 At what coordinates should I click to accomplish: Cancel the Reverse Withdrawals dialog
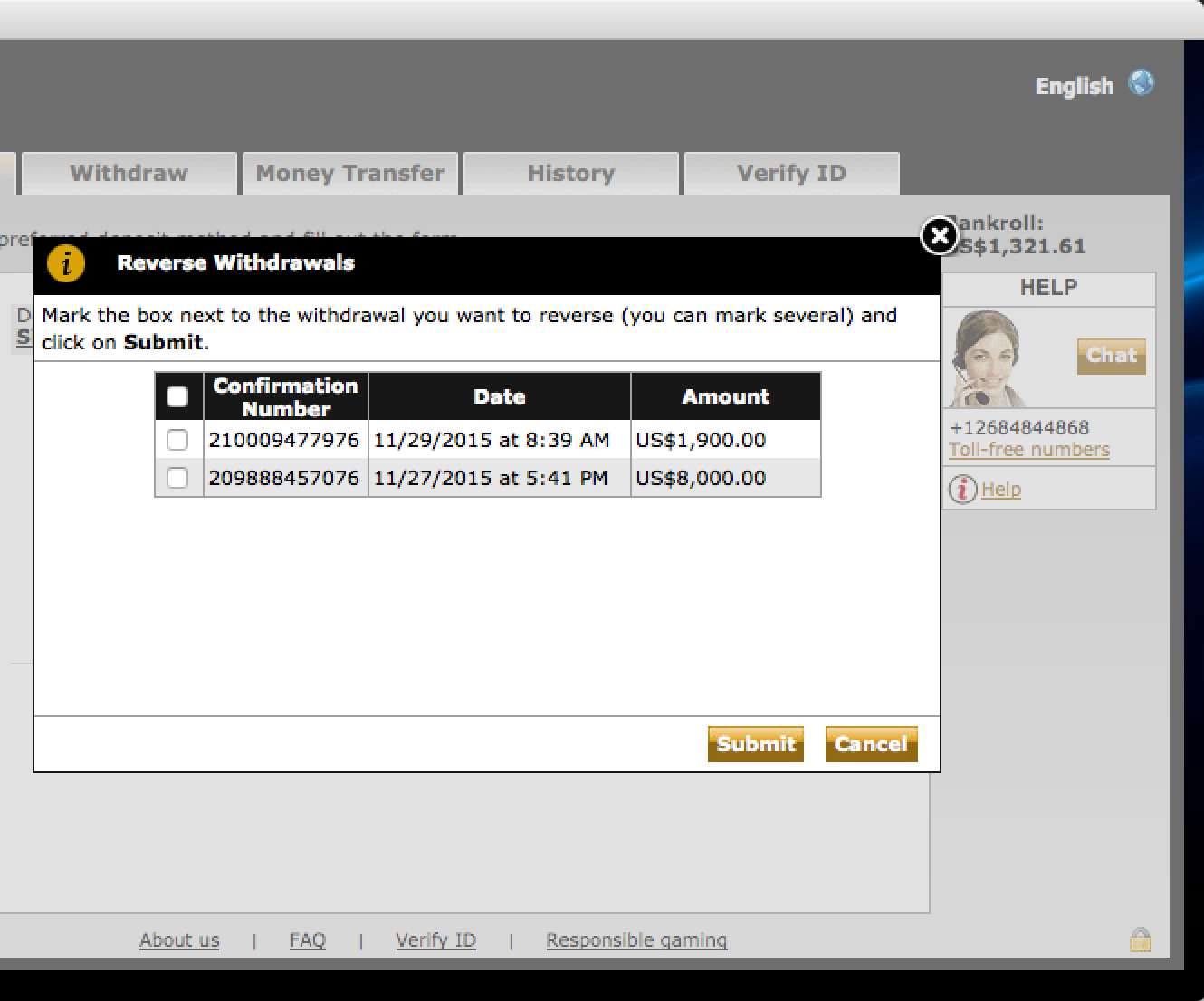(872, 744)
